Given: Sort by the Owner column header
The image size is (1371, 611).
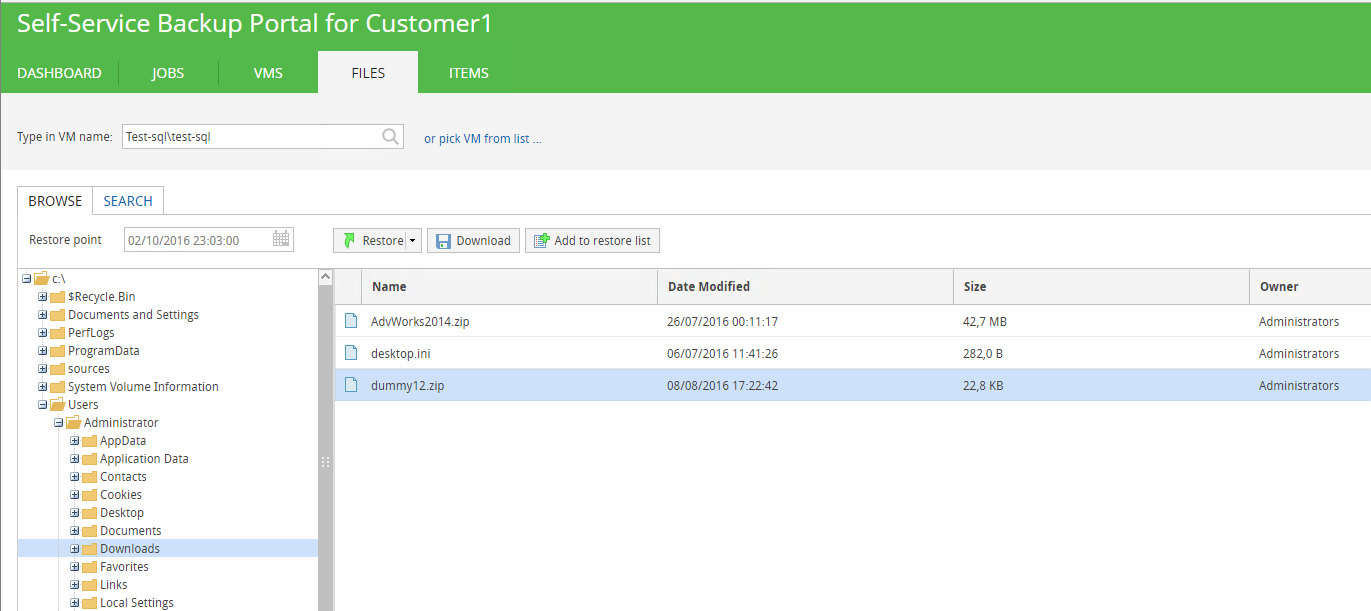Looking at the screenshot, I should (x=1310, y=286).
